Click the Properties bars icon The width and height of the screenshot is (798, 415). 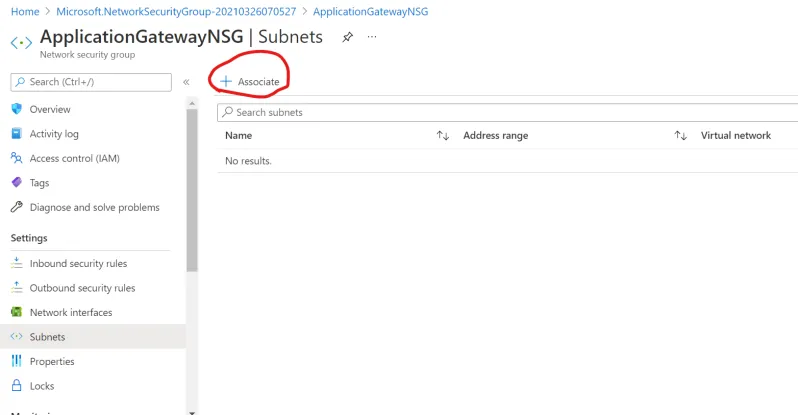17,361
